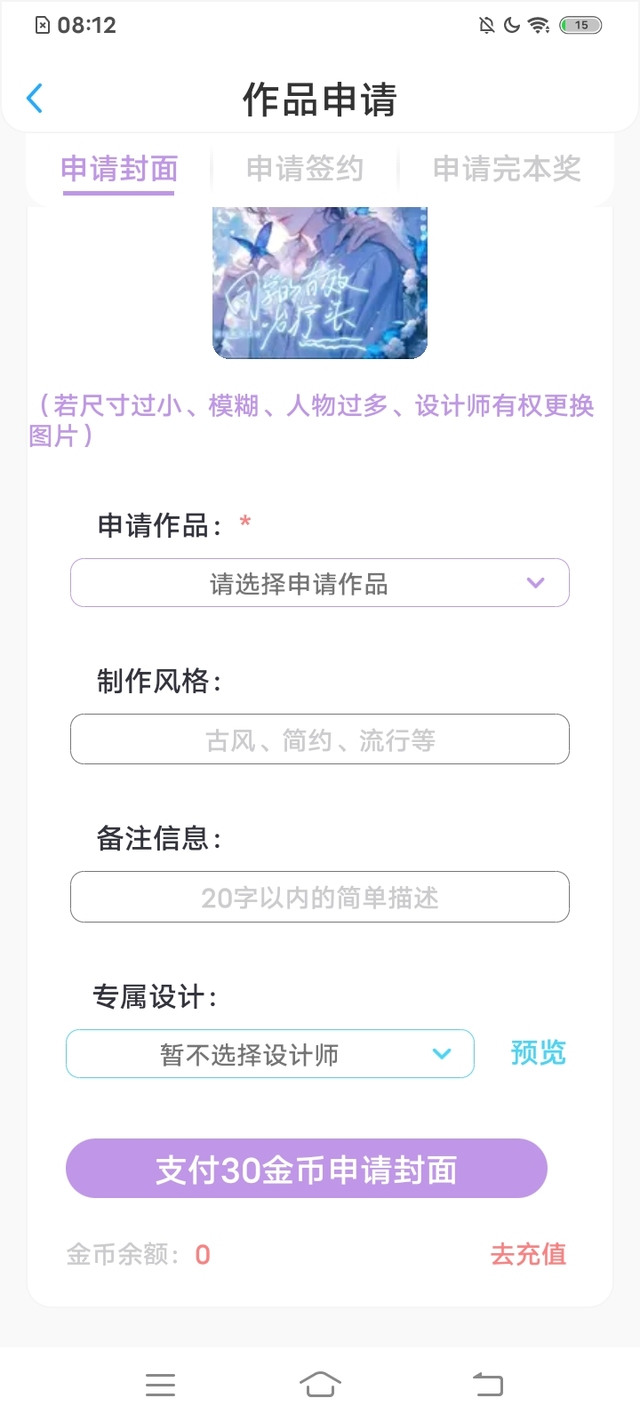Screen dimensions: 640x1422
Task: Switch to the 申请签约 tab
Action: point(305,169)
